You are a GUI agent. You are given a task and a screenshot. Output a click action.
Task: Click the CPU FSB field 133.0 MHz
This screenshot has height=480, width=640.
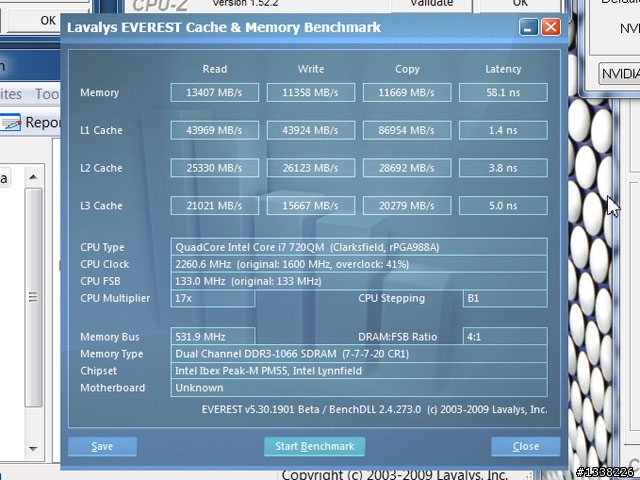359,281
